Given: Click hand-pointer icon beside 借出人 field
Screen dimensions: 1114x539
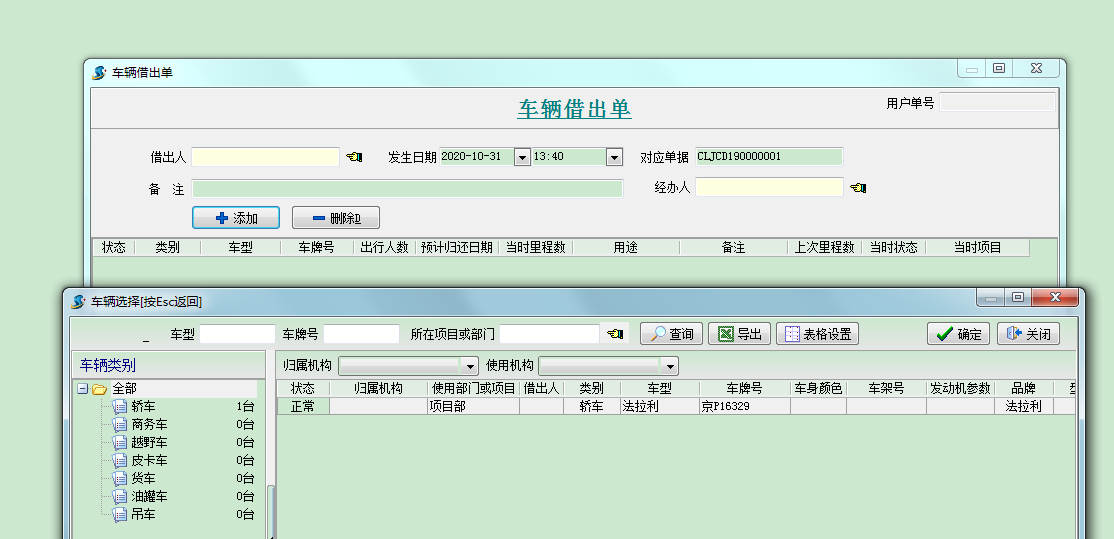Looking at the screenshot, I should click(x=354, y=157).
